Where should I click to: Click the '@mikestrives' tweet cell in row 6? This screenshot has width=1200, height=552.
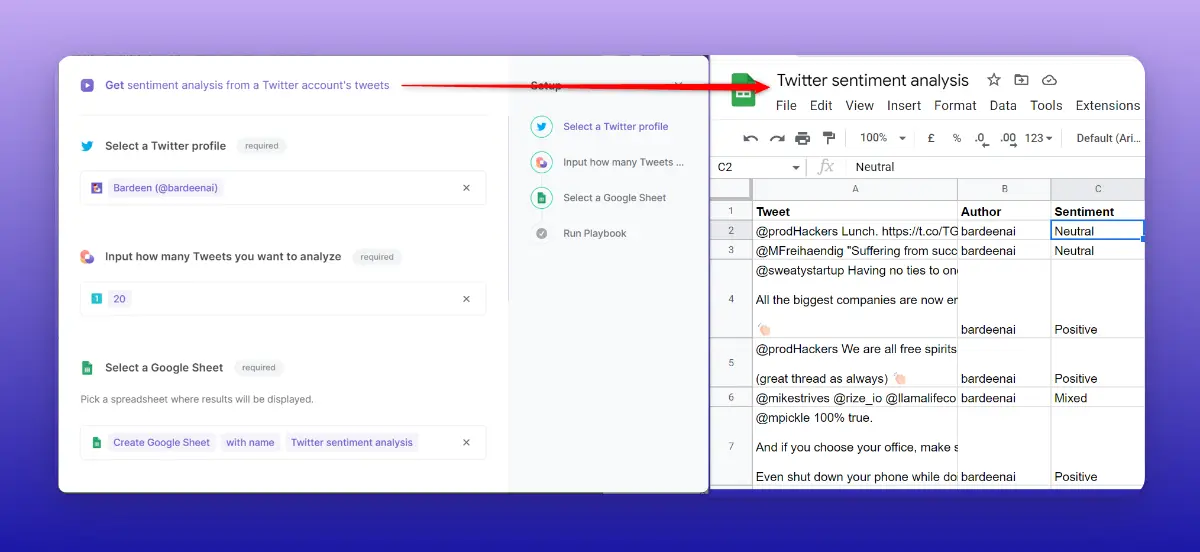coord(855,398)
